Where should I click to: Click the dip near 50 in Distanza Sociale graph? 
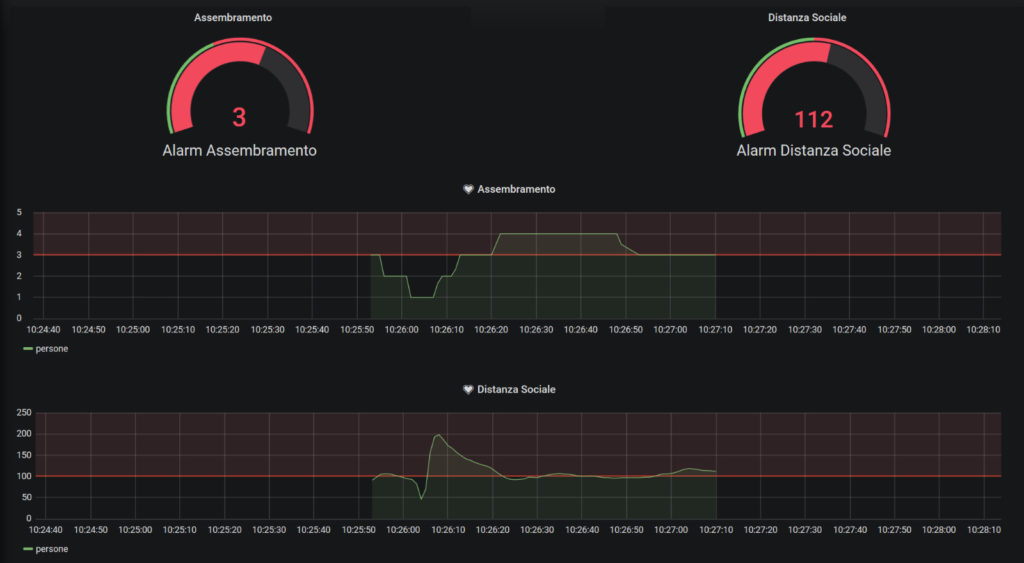click(421, 498)
